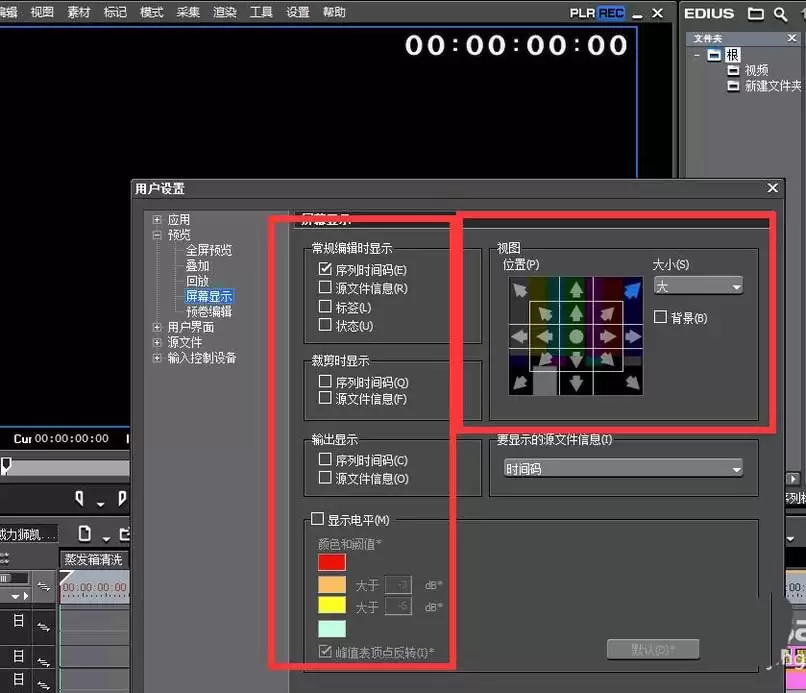The height and width of the screenshot is (693, 806).
Task: Select the center circle position in grid
Action: (x=576, y=337)
